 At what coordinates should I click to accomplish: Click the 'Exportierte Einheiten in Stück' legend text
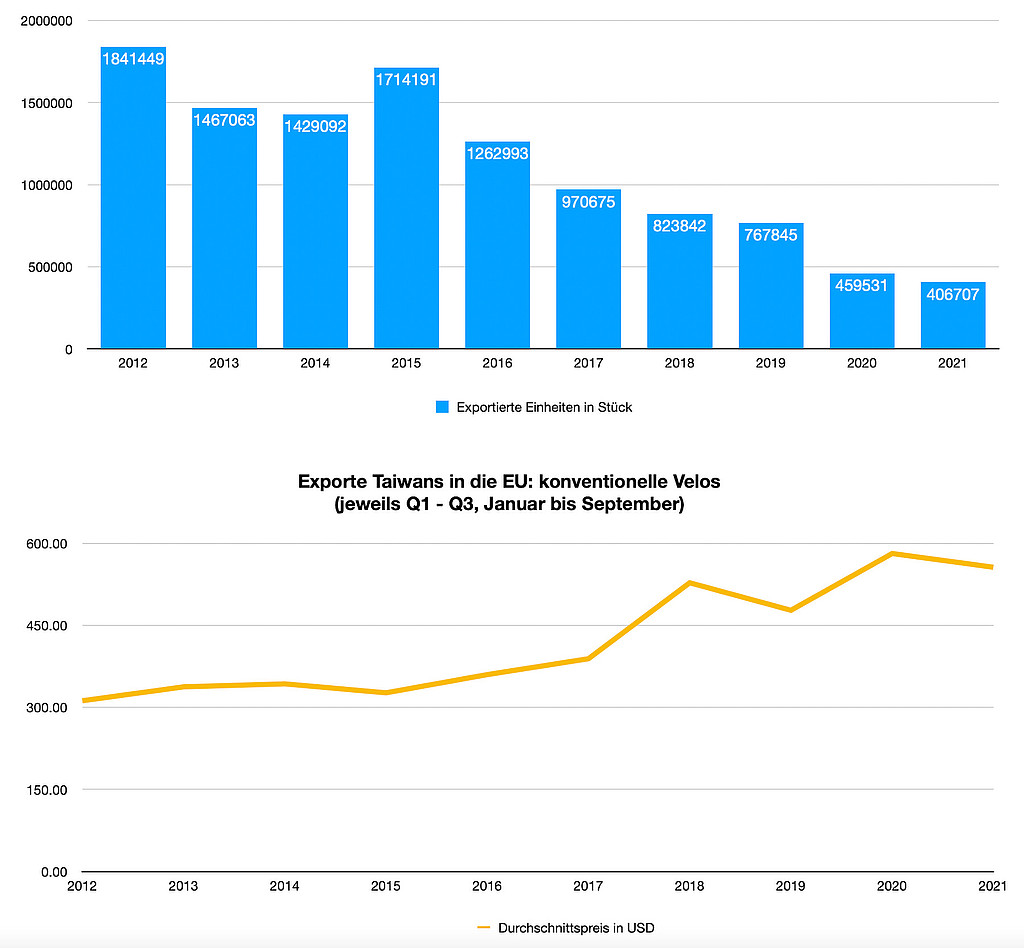click(544, 407)
